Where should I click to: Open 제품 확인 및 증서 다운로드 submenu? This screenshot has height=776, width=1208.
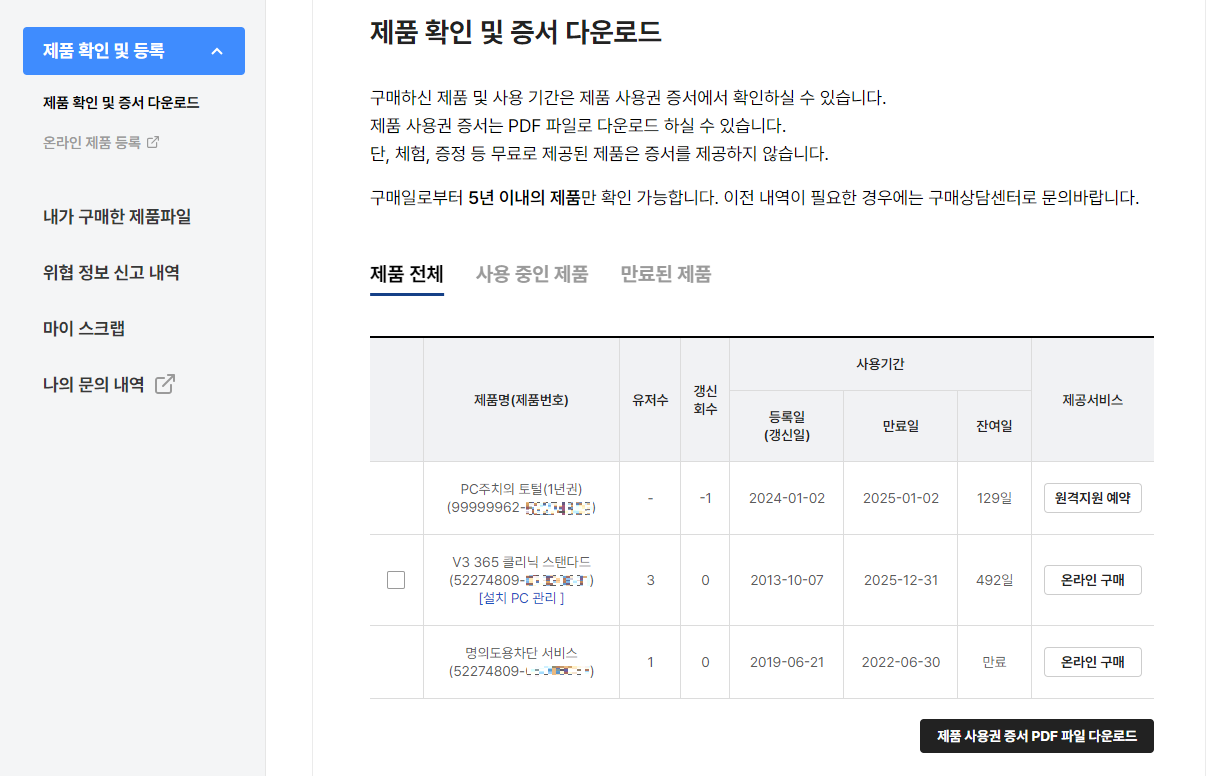click(x=121, y=103)
